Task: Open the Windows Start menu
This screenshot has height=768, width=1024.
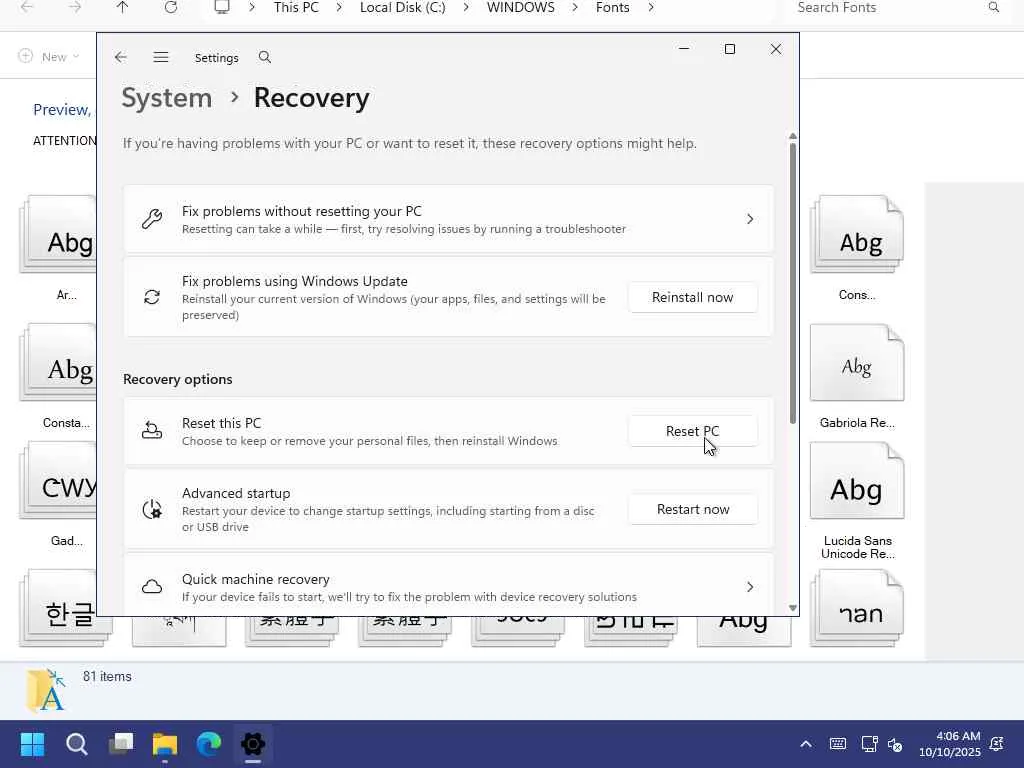Action: pos(32,744)
